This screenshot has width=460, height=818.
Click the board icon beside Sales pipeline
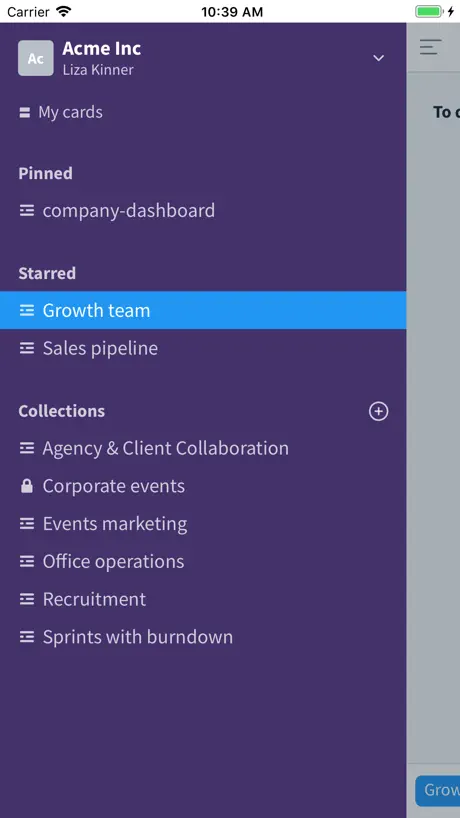(27, 348)
